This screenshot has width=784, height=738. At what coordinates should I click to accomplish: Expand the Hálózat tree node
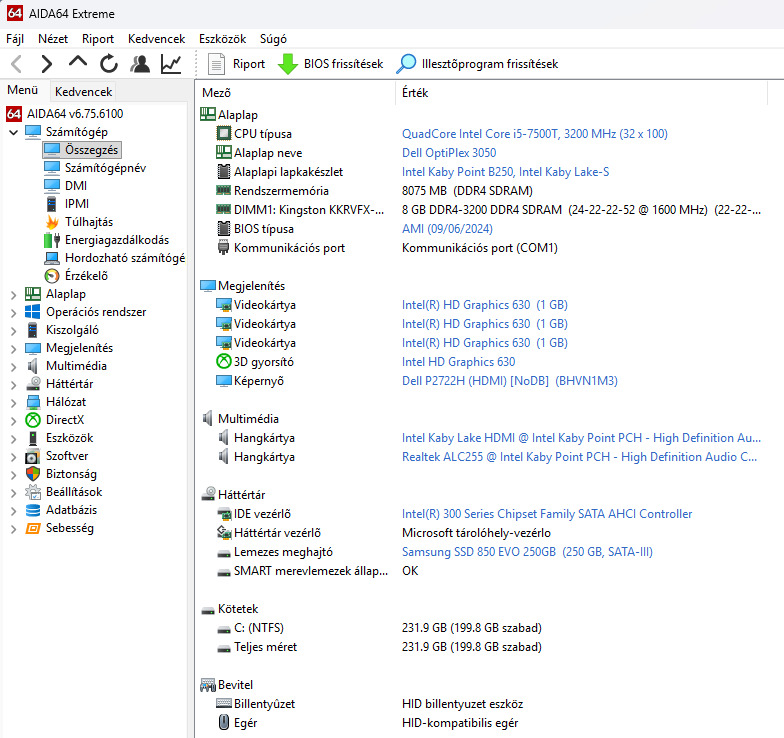point(14,402)
